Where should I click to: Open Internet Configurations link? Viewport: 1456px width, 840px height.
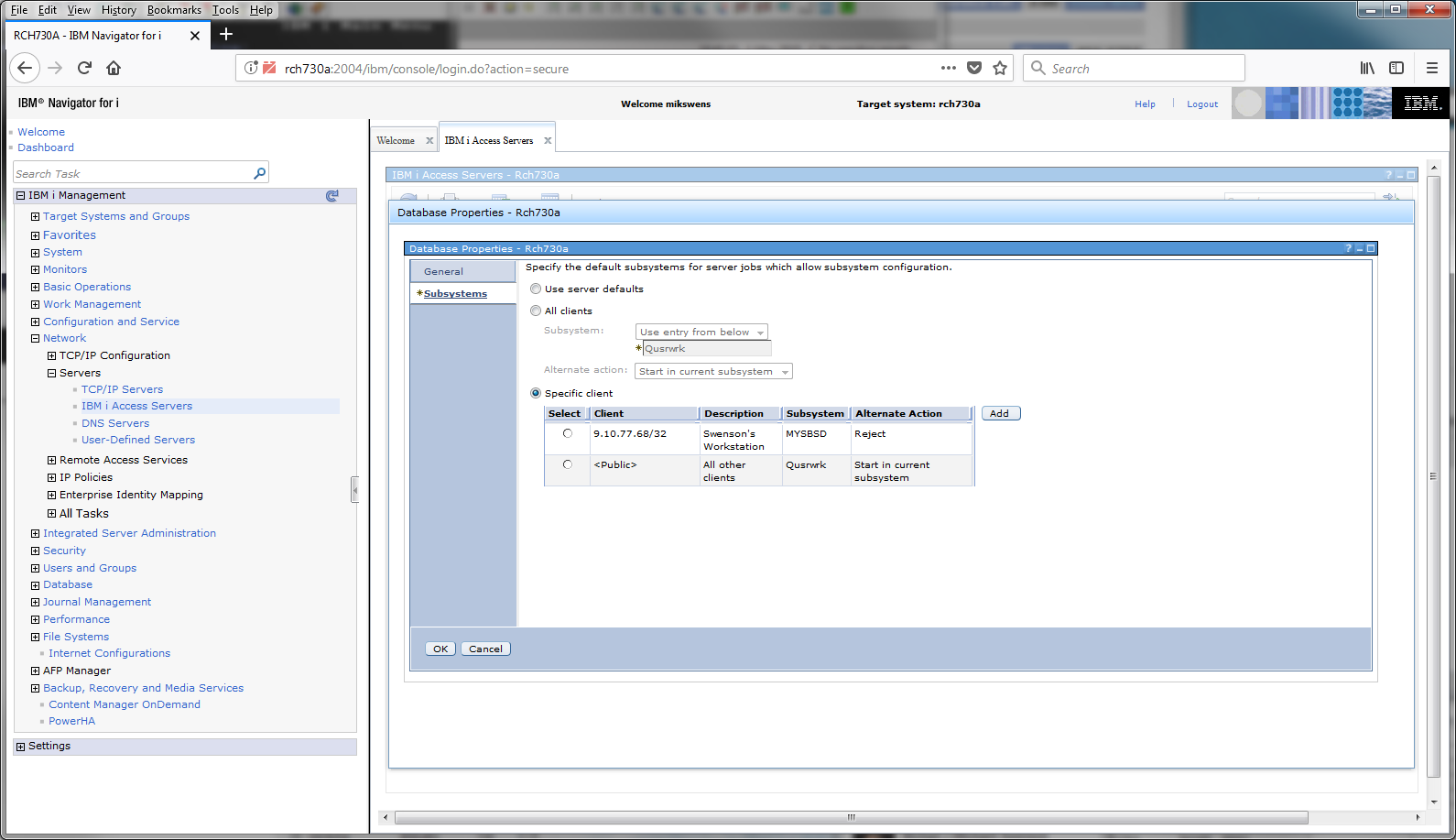pos(109,653)
